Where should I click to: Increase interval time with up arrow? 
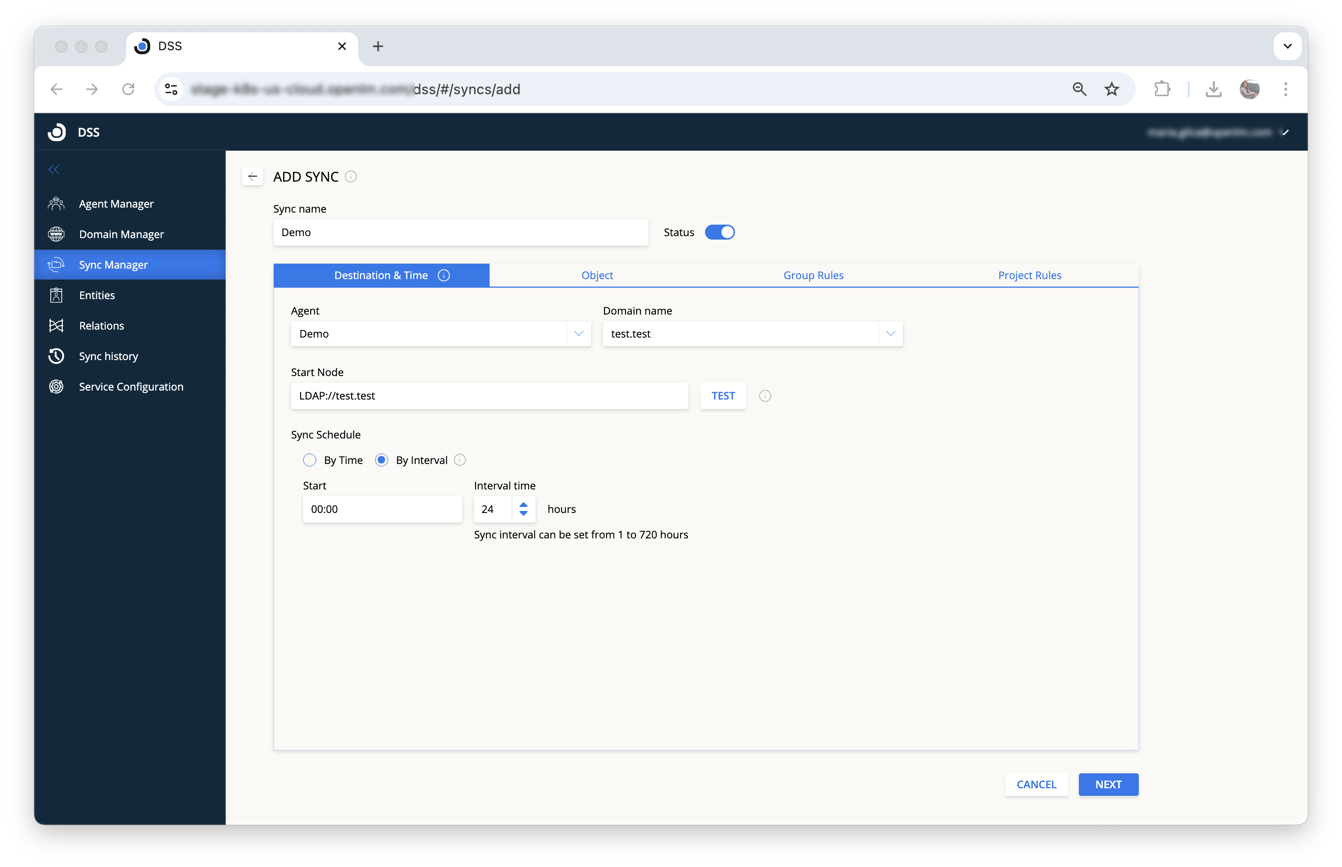pos(524,505)
